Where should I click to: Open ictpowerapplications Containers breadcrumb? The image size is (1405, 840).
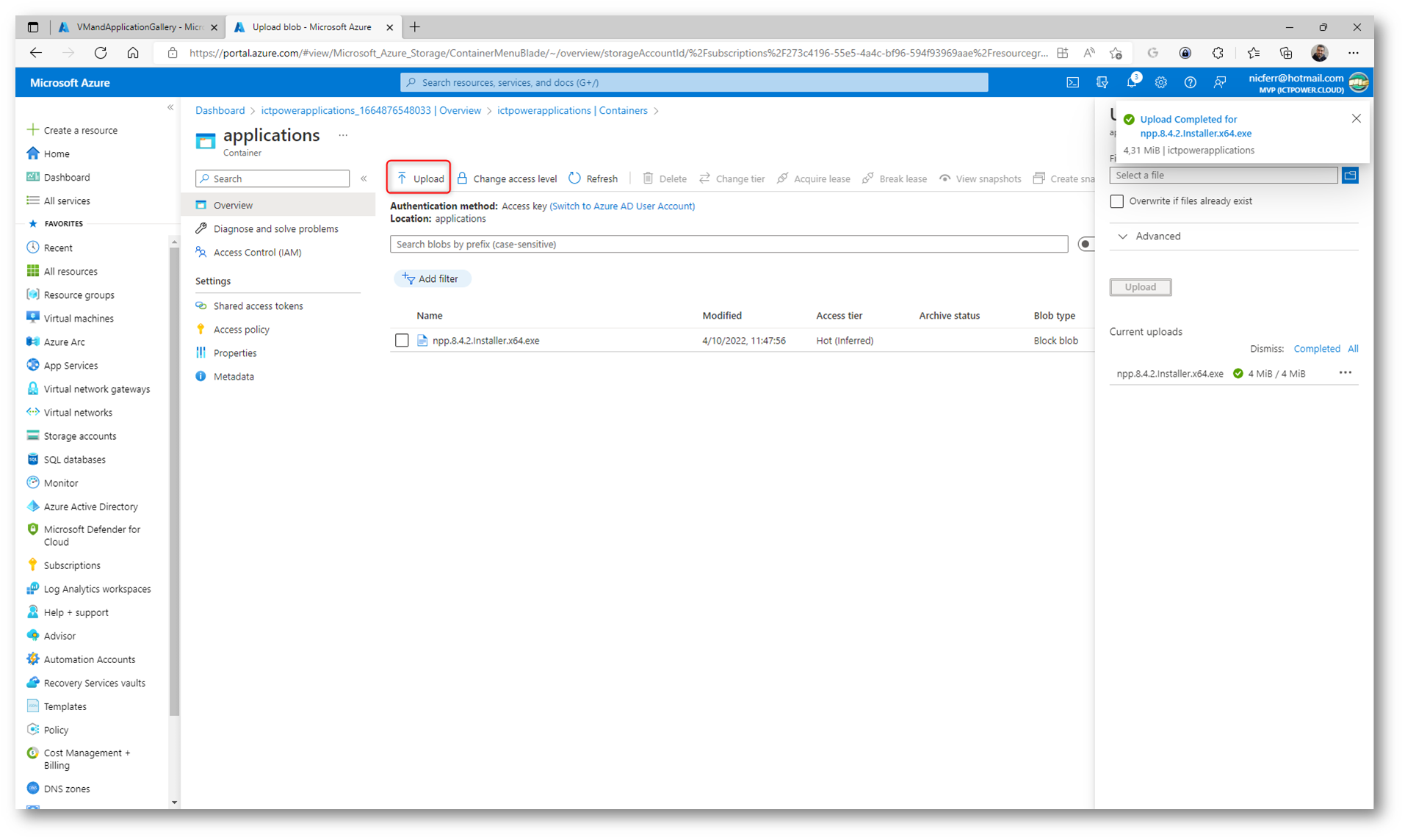pyautogui.click(x=572, y=110)
